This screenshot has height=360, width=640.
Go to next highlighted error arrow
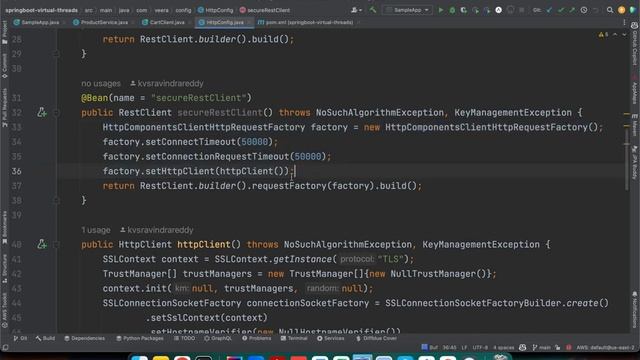click(624, 35)
